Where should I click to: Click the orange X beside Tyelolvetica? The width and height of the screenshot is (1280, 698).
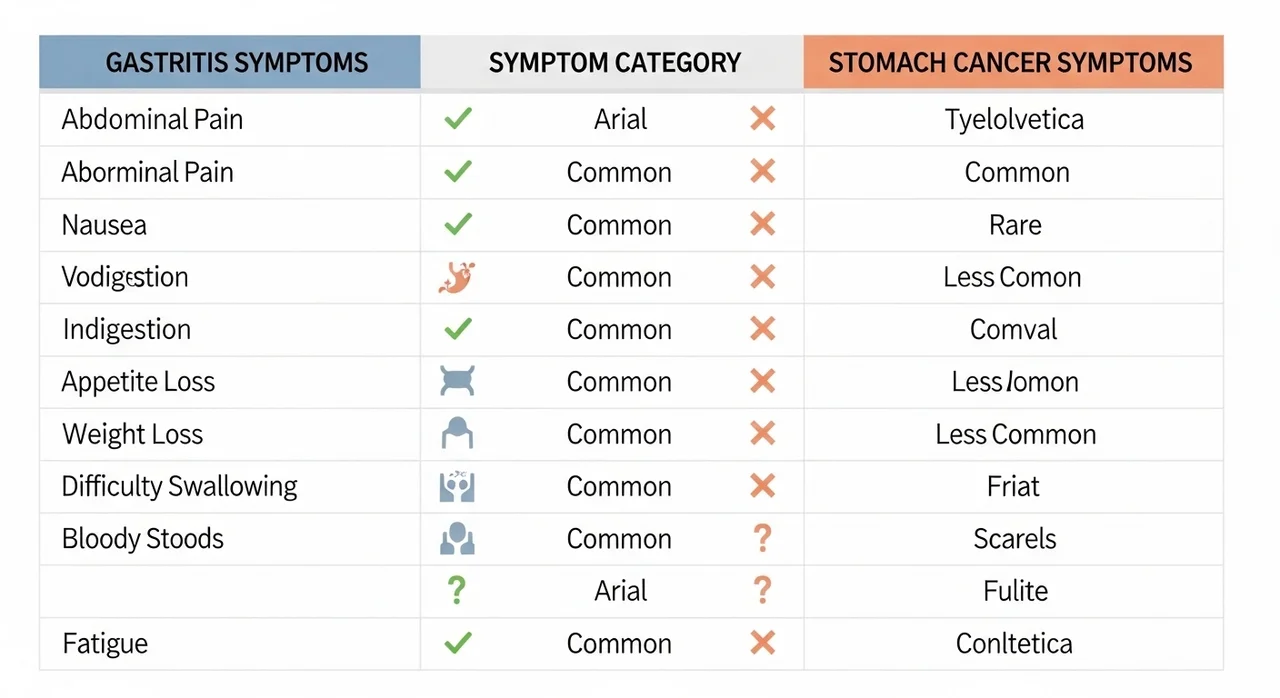(x=762, y=119)
